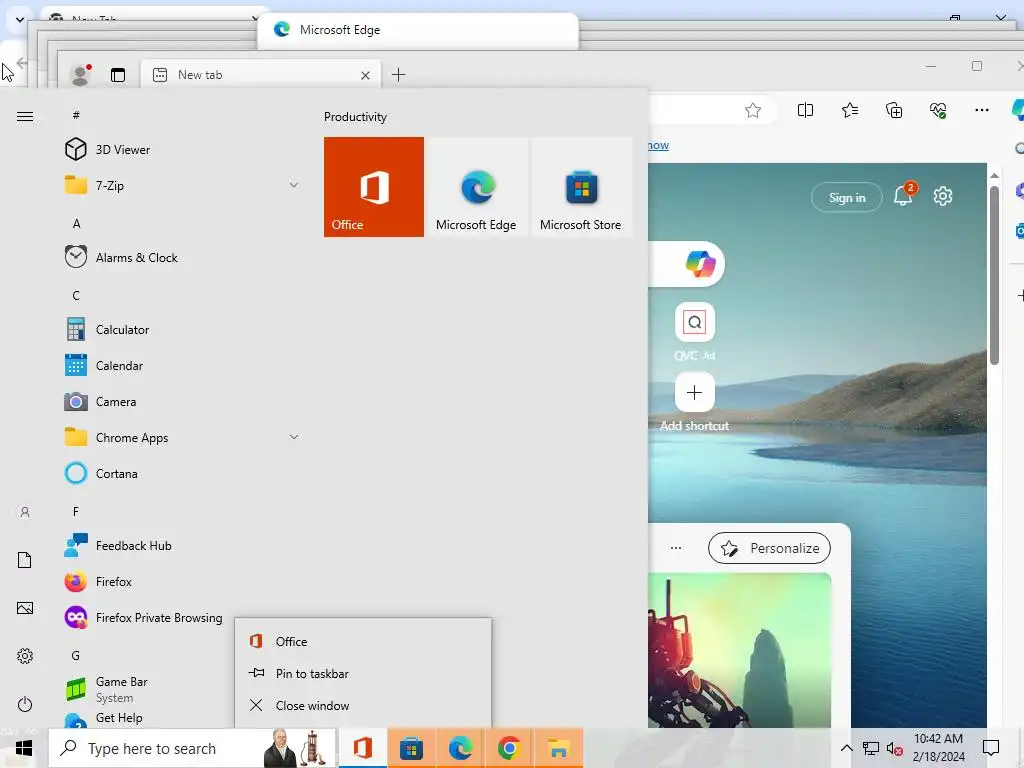This screenshot has width=1024, height=768.
Task: Click the Add shortcut plus button
Action: [695, 392]
